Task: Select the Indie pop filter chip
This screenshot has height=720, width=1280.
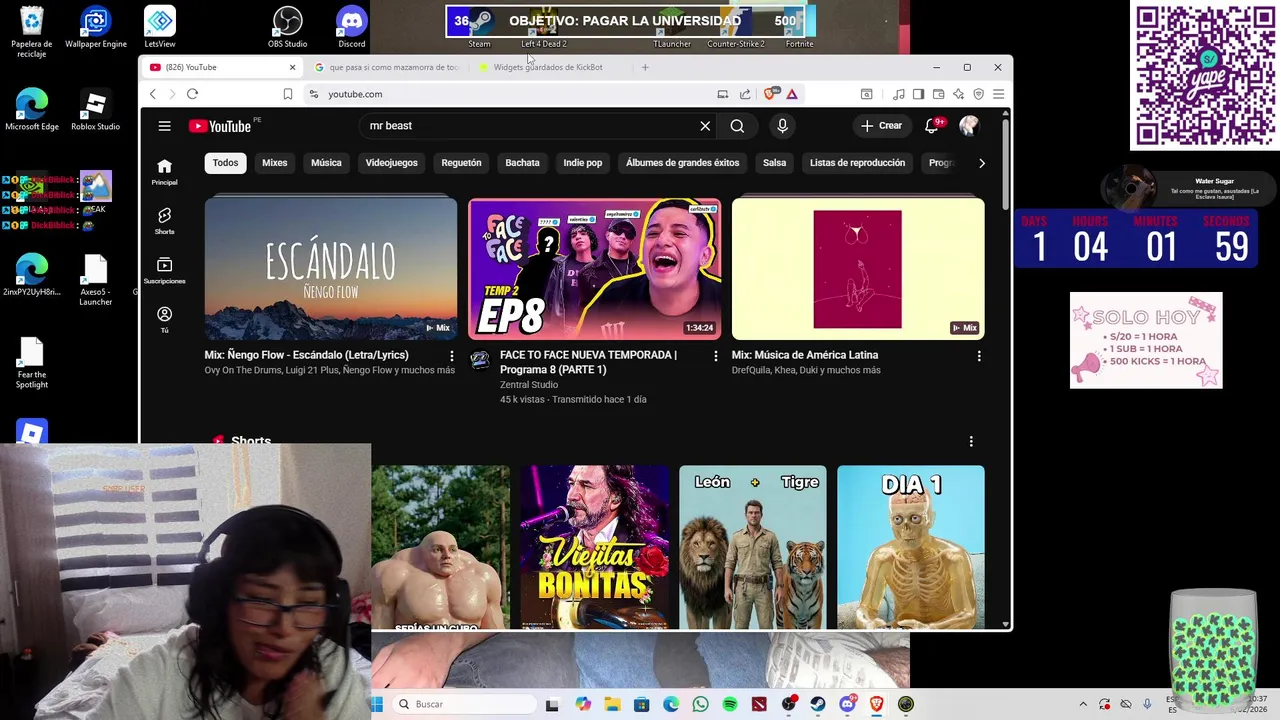Action: [x=582, y=163]
